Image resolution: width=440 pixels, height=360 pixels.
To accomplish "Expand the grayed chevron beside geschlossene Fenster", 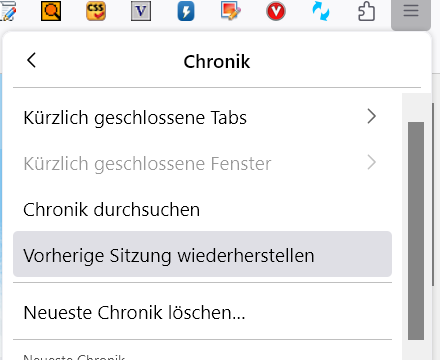I will tap(371, 162).
